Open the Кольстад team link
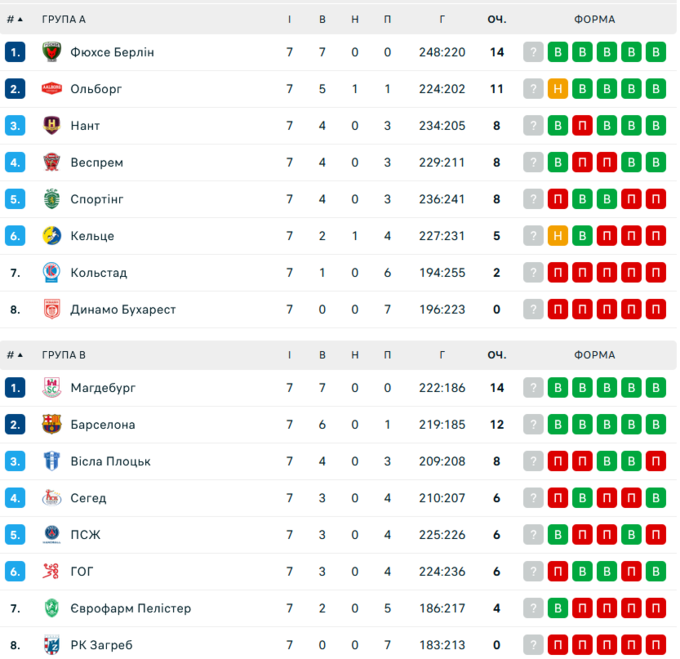This screenshot has height=659, width=680. tap(98, 273)
